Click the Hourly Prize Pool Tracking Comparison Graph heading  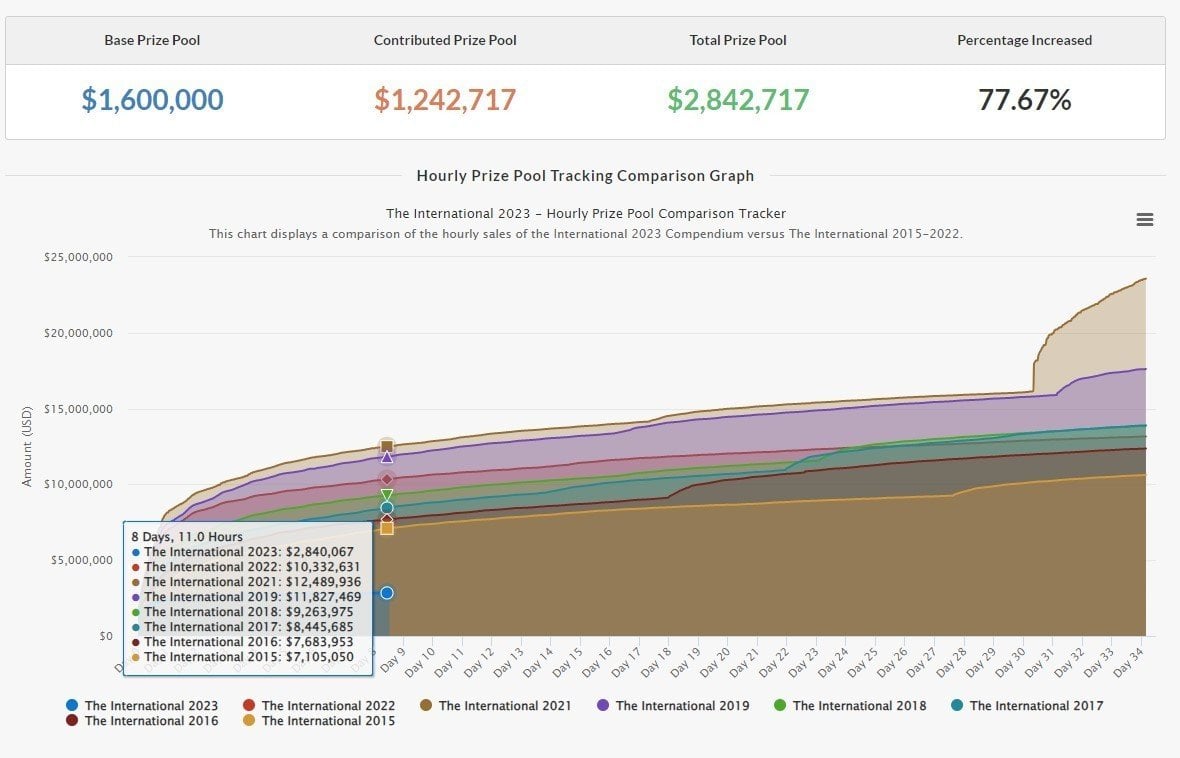pyautogui.click(x=585, y=175)
